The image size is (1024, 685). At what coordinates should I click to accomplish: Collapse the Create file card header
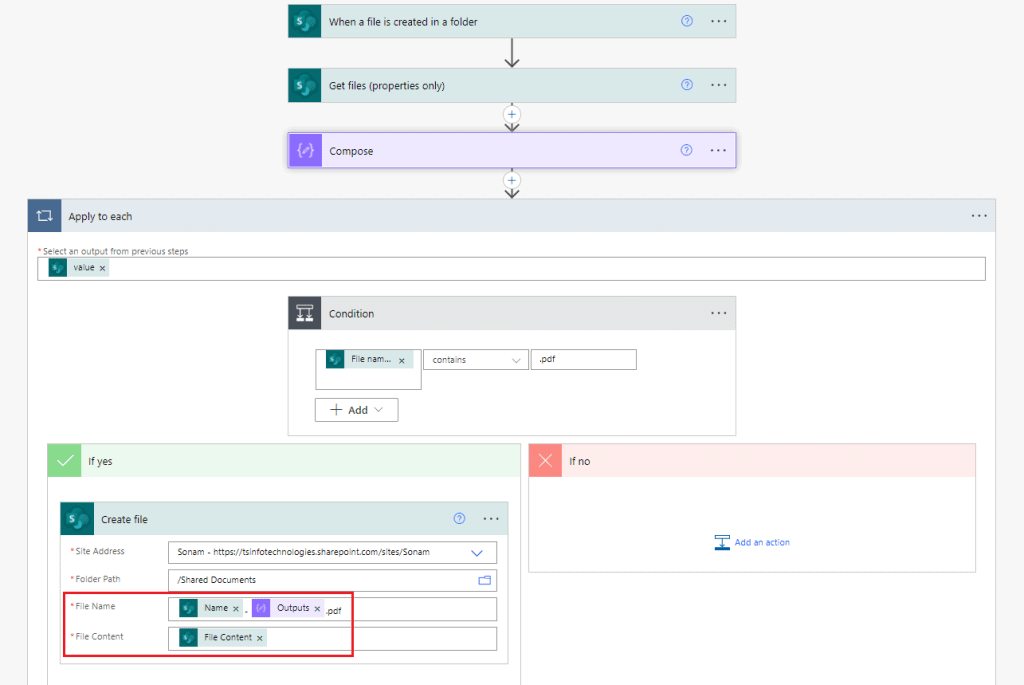(x=284, y=518)
